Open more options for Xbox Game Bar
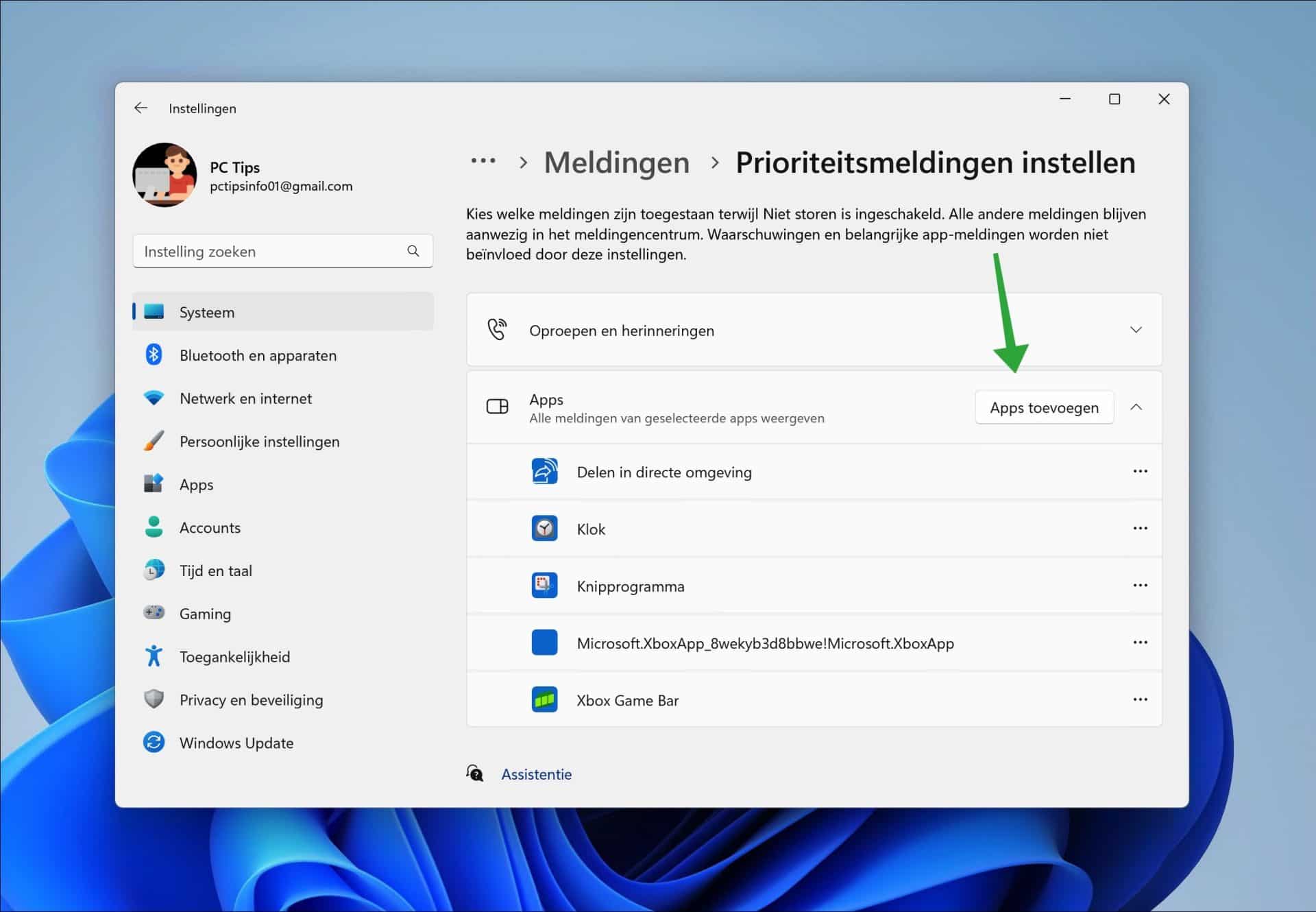1316x912 pixels. (1140, 699)
